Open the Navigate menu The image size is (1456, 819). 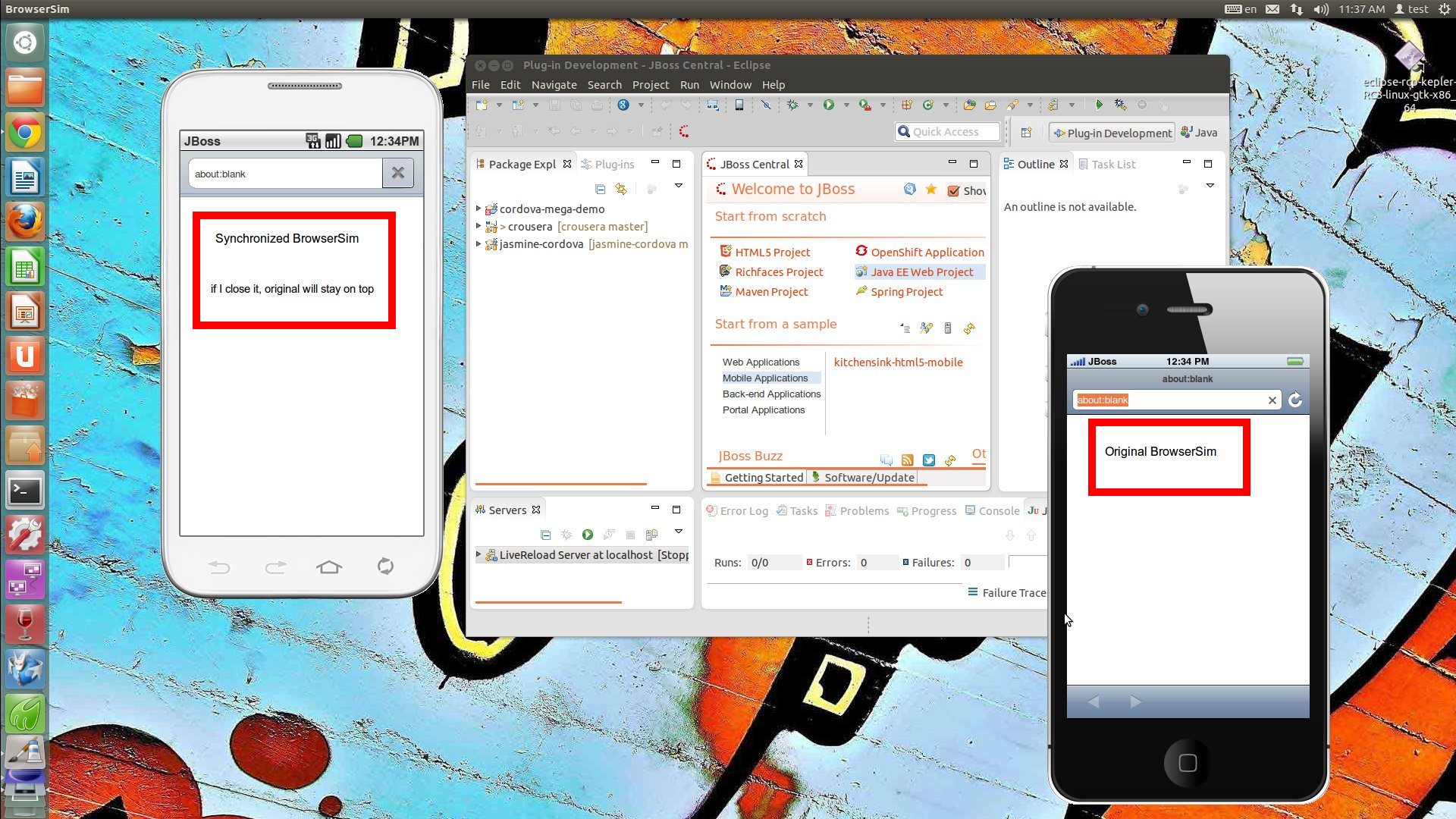click(554, 85)
